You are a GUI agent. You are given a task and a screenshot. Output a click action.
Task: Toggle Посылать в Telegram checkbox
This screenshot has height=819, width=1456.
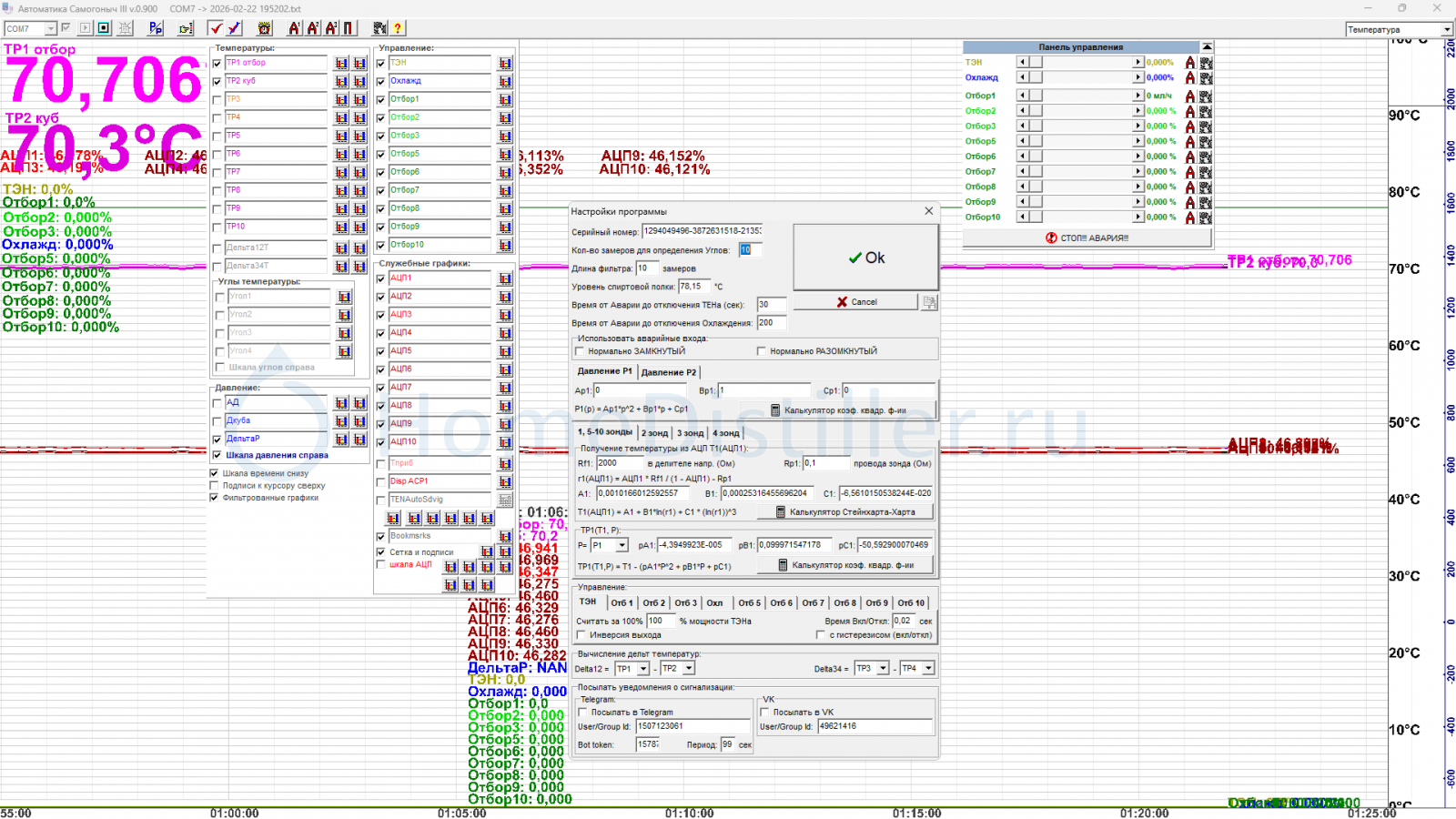(583, 713)
